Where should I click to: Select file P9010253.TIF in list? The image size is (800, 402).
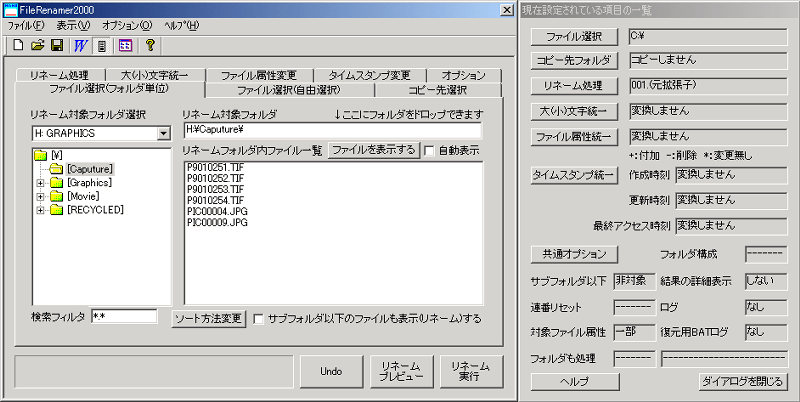pos(215,189)
